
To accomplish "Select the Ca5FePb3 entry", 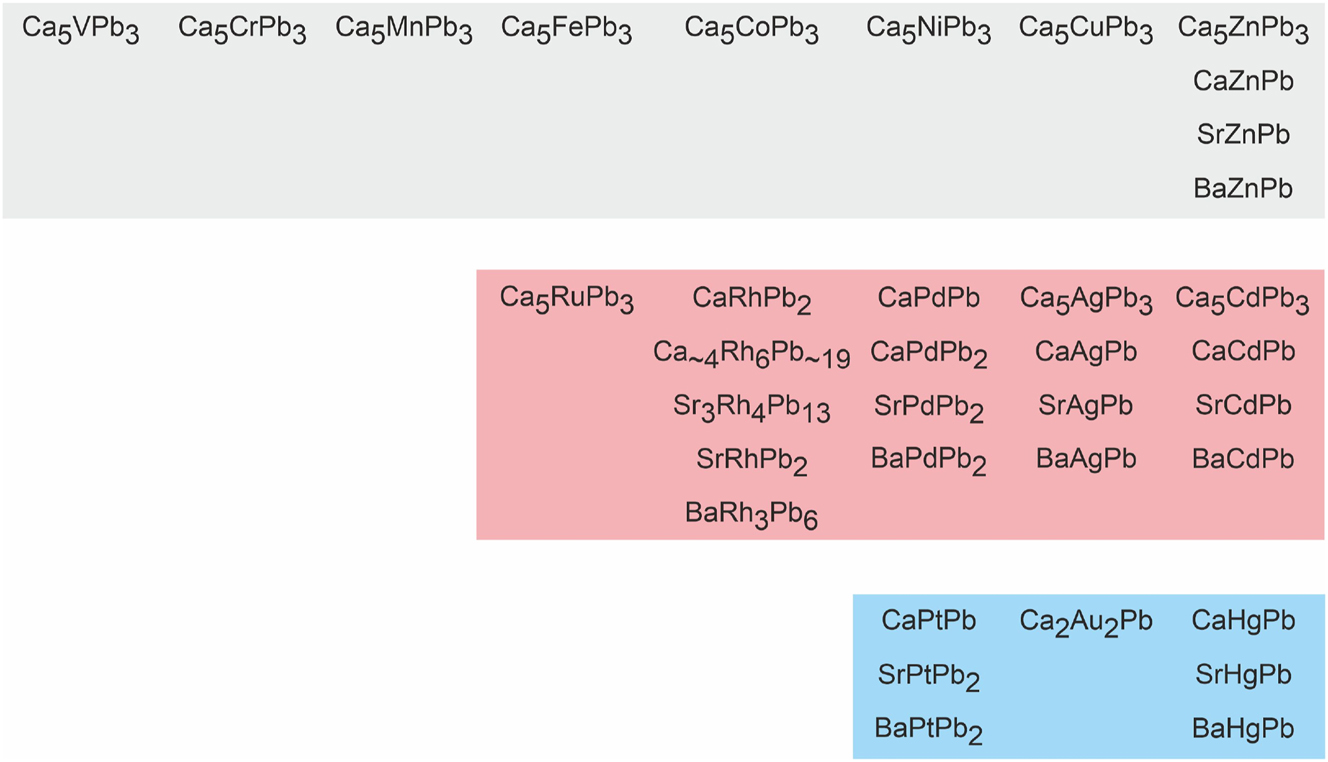I will (x=566, y=29).
